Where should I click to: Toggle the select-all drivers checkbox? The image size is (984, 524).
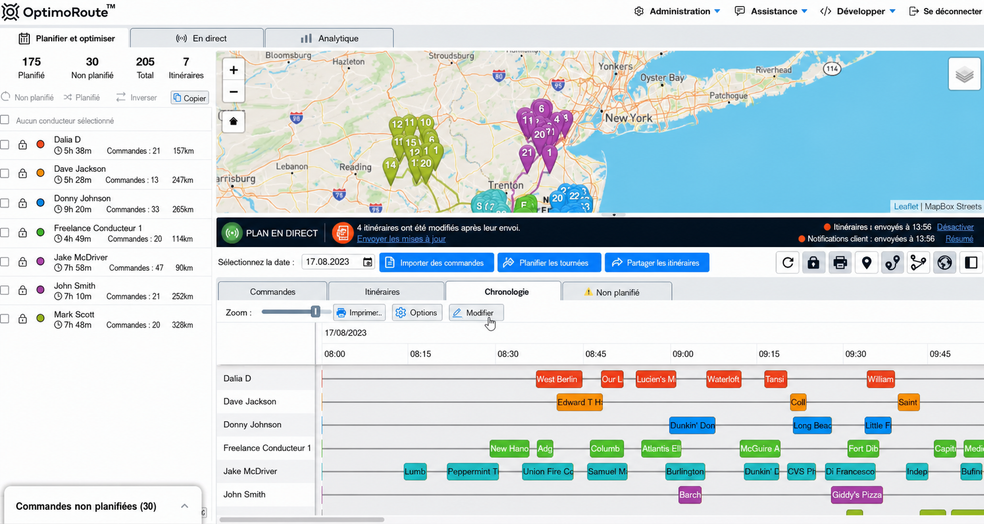pos(5,120)
